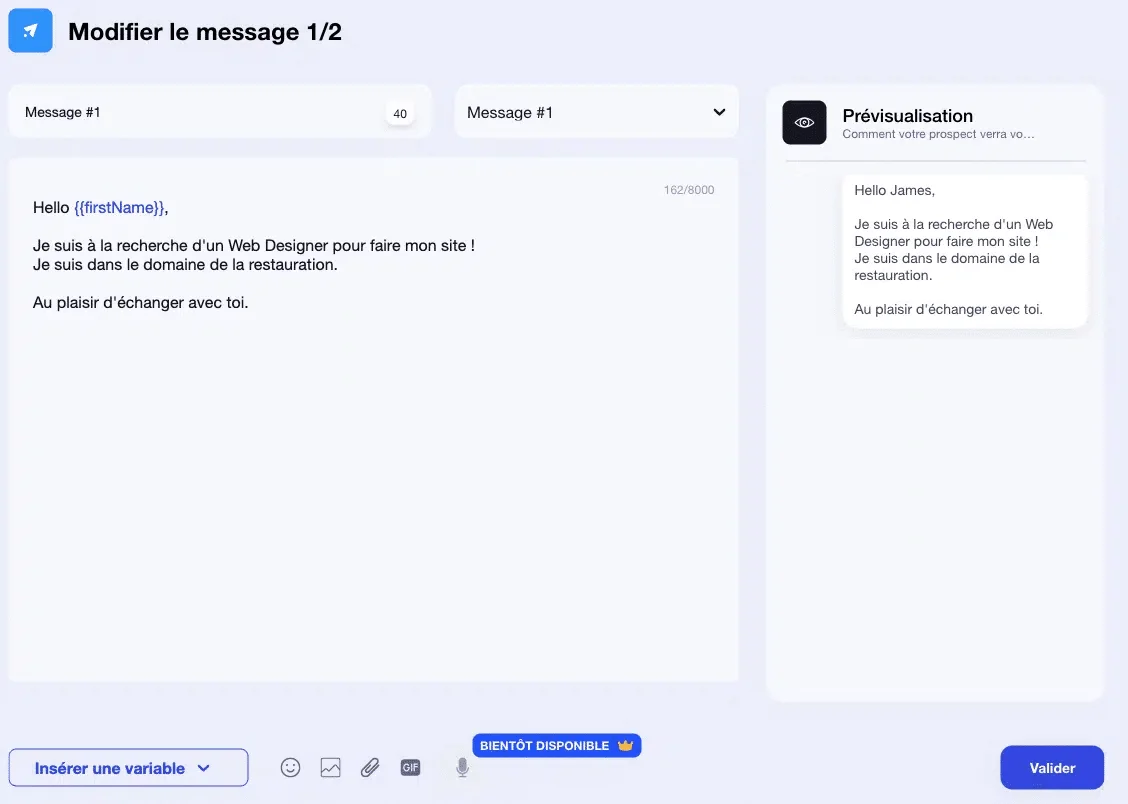Screen dimensions: 1128x804
Task: Click the Valider button
Action: pos(1052,767)
